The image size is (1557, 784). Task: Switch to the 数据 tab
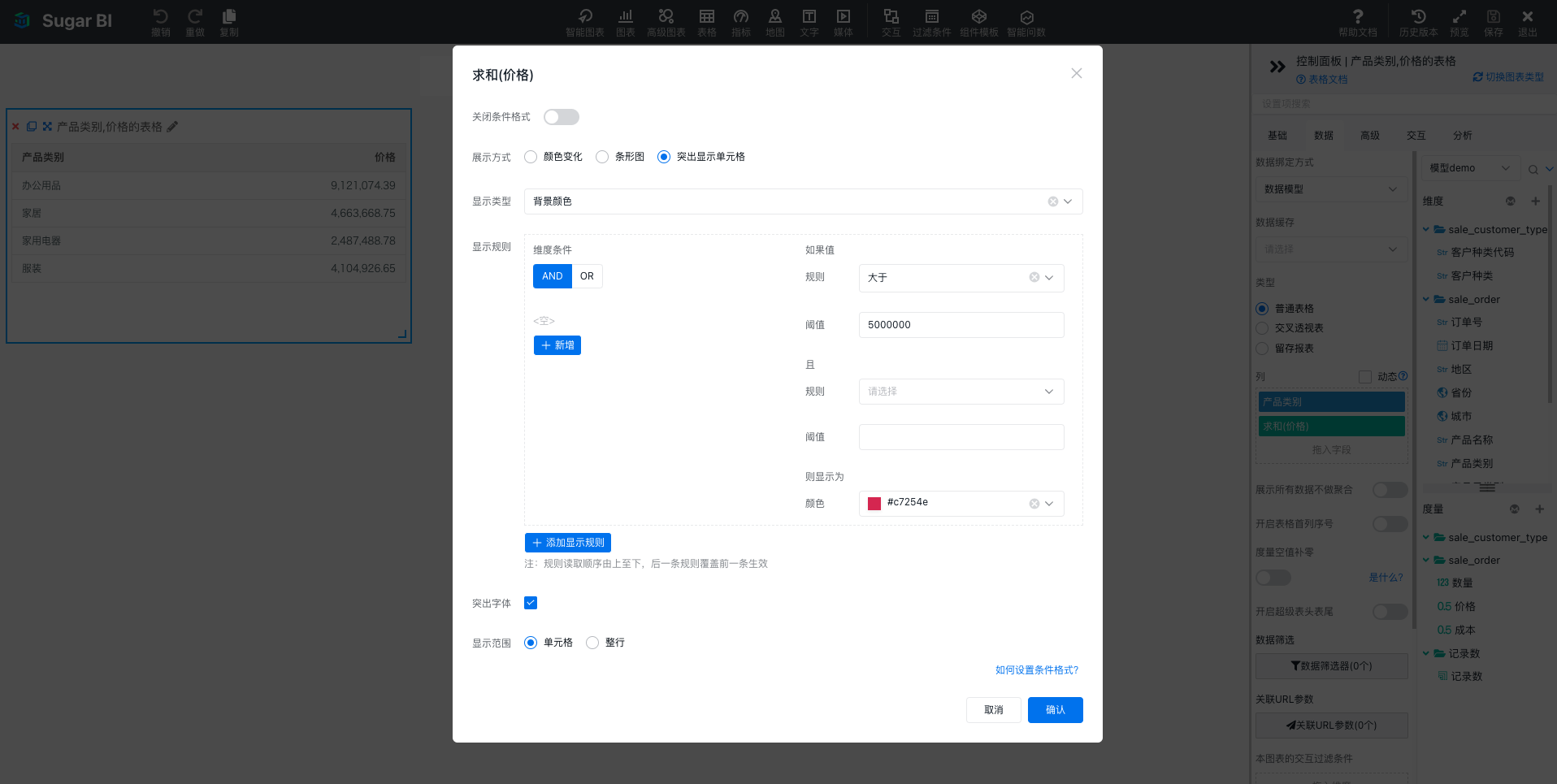1324,136
